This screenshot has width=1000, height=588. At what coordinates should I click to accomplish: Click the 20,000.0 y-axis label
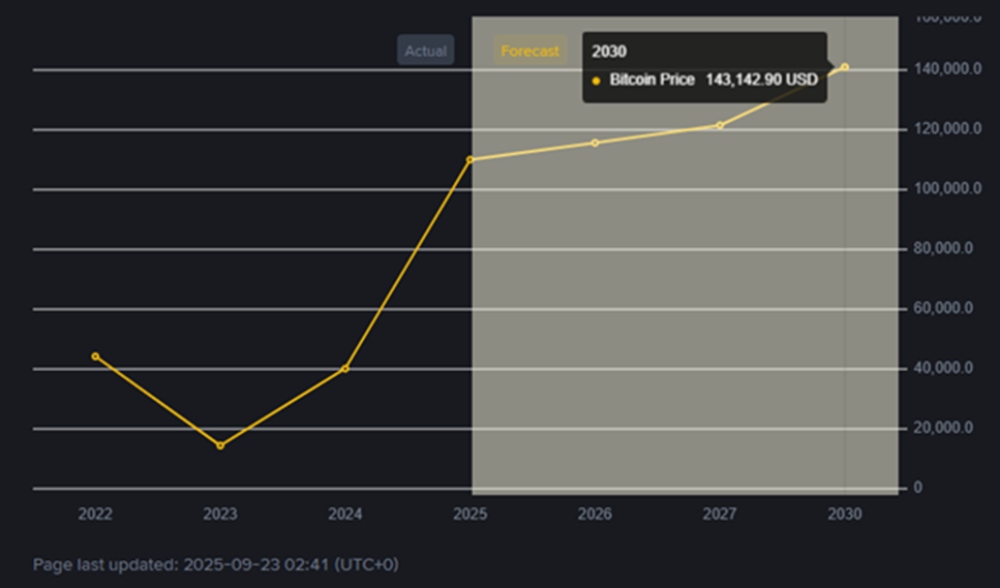click(943, 428)
